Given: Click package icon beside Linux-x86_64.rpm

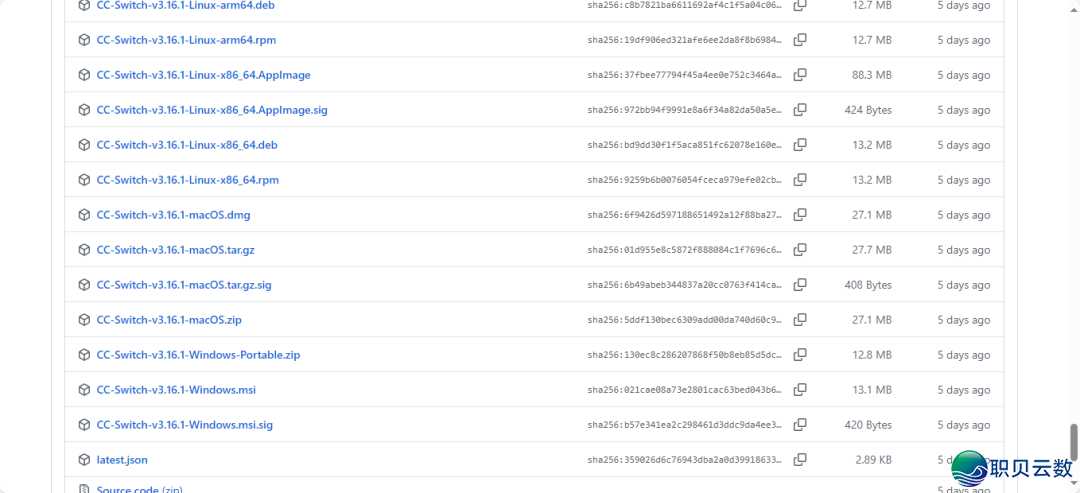Looking at the screenshot, I should pyautogui.click(x=84, y=180).
